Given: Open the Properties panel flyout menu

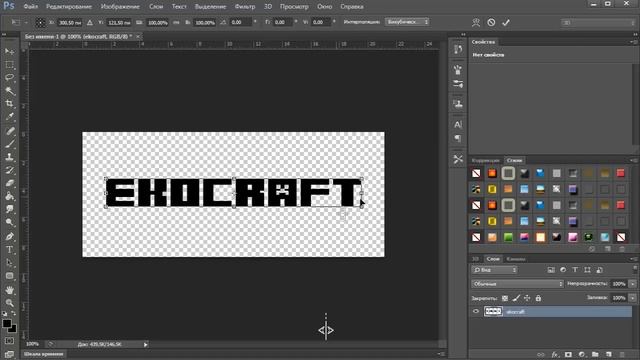Looking at the screenshot, I should pos(632,42).
